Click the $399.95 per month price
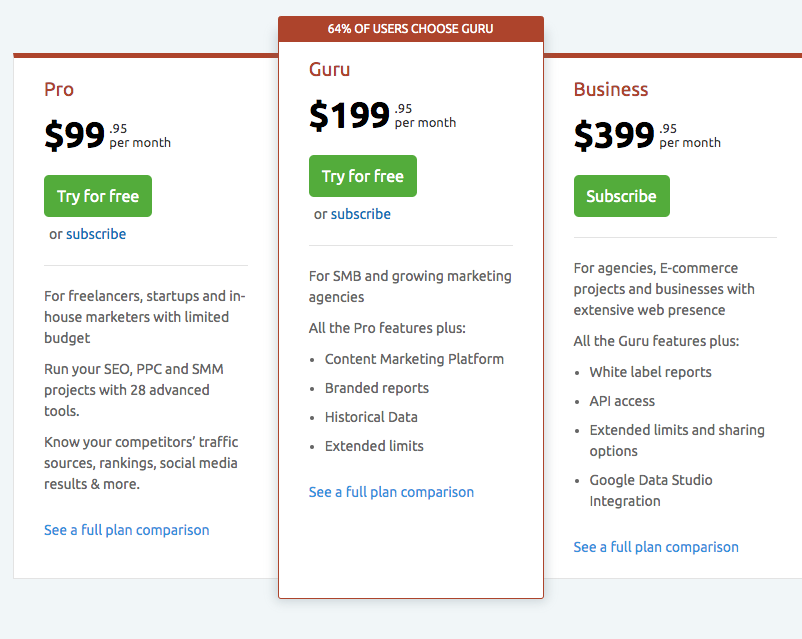The height and width of the screenshot is (639, 802). click(647, 135)
